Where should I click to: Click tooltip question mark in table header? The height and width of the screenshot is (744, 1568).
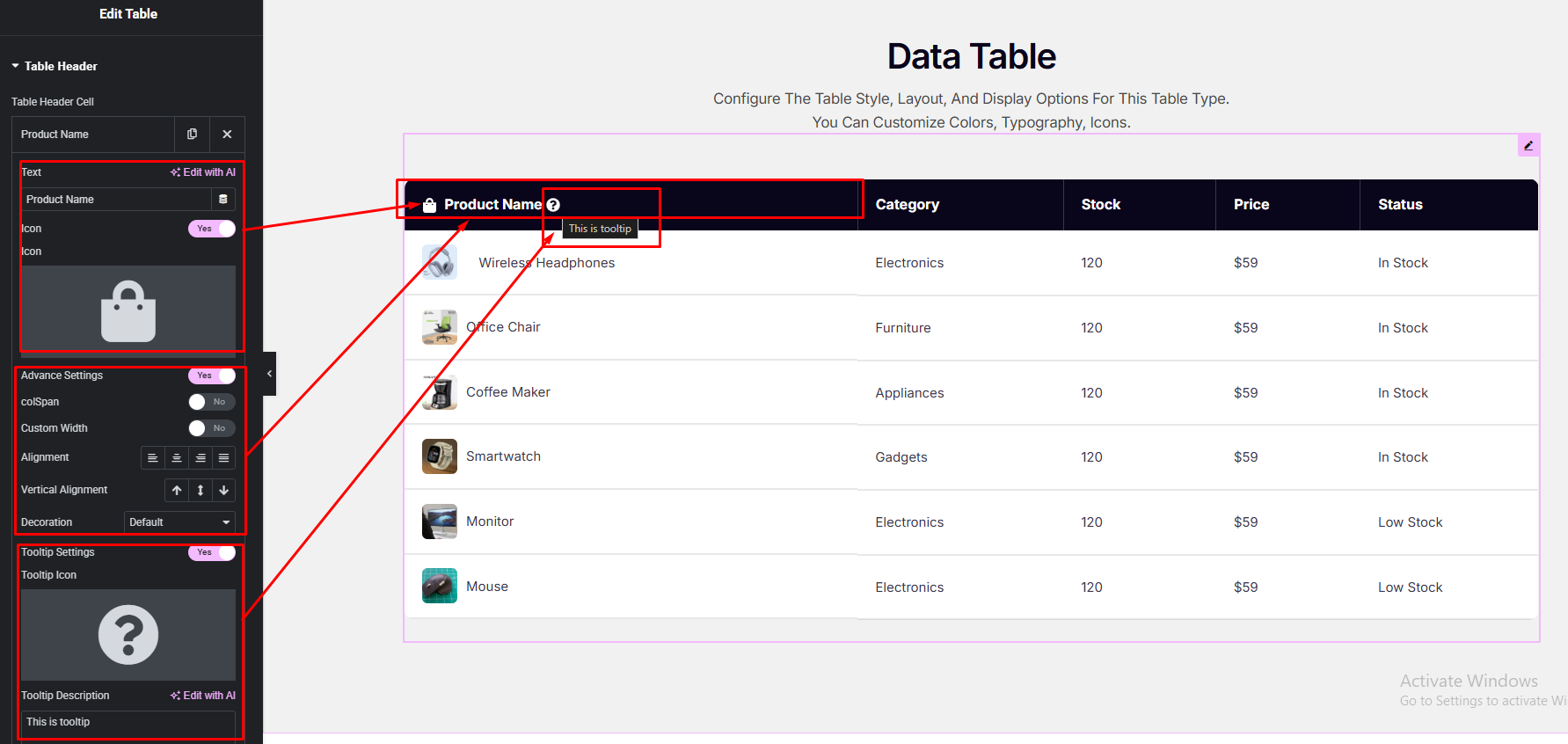(x=553, y=205)
